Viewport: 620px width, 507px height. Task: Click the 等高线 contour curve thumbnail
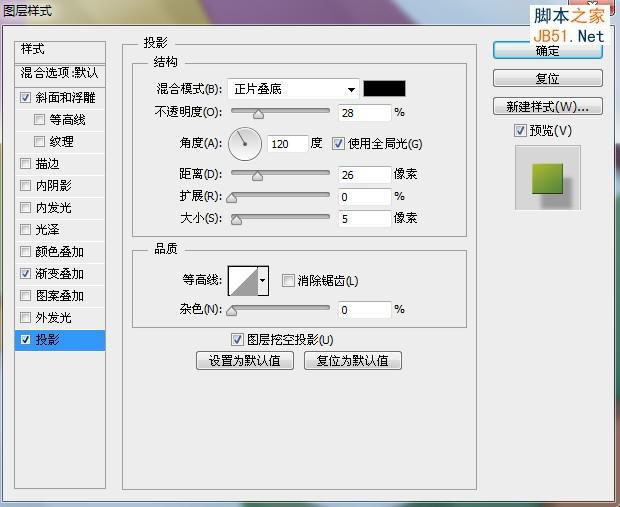pyautogui.click(x=243, y=281)
